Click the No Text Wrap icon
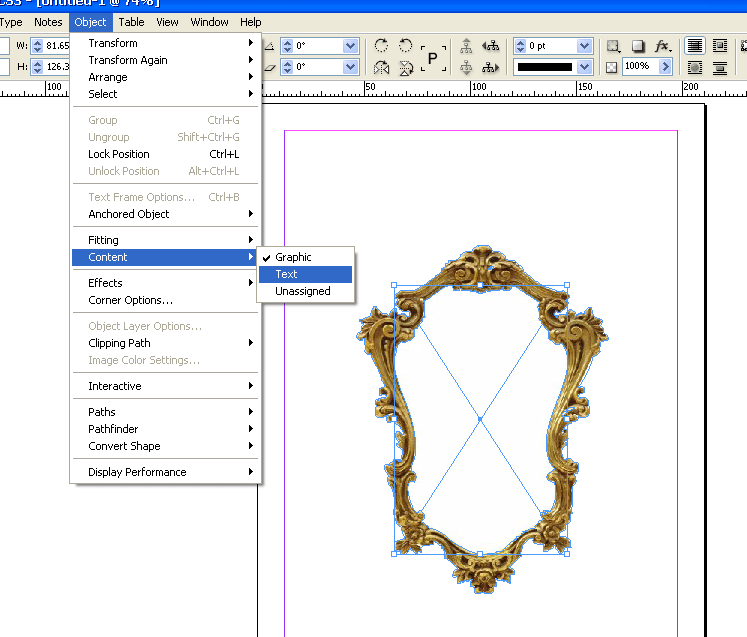The image size is (747, 637). tap(694, 46)
